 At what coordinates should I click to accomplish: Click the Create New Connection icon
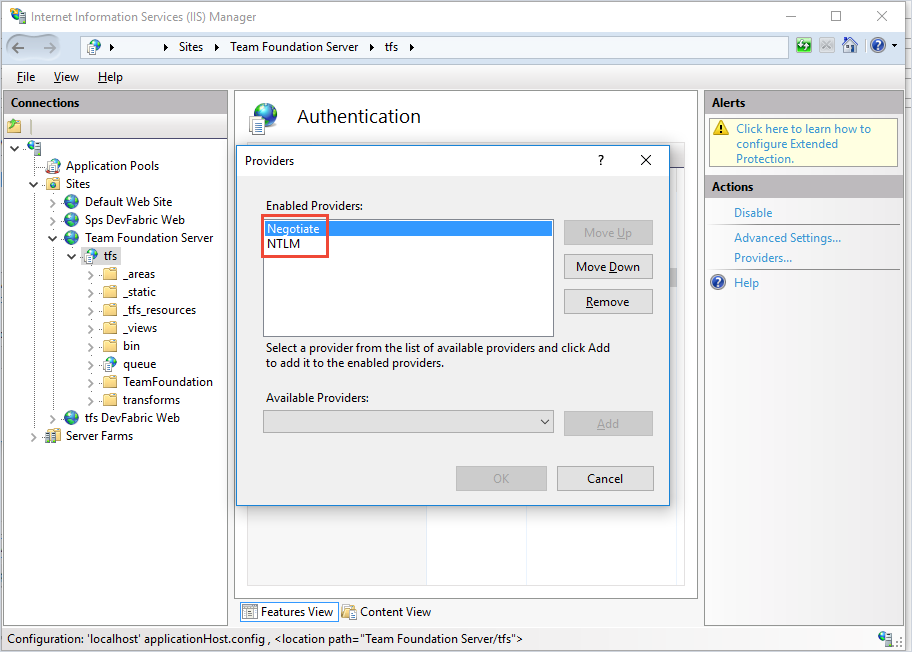click(x=13, y=124)
